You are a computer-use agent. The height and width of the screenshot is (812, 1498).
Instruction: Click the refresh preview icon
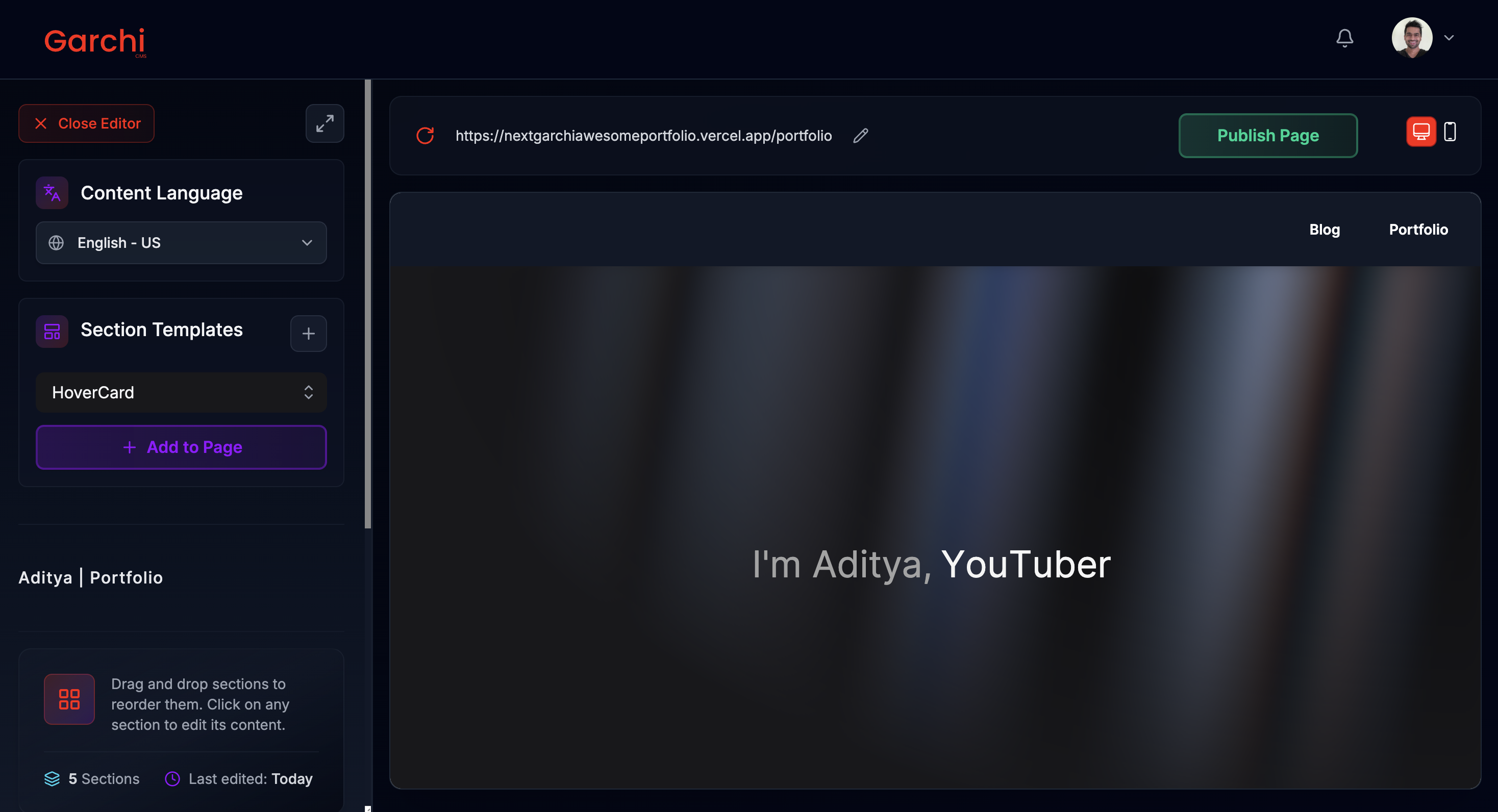(x=425, y=136)
